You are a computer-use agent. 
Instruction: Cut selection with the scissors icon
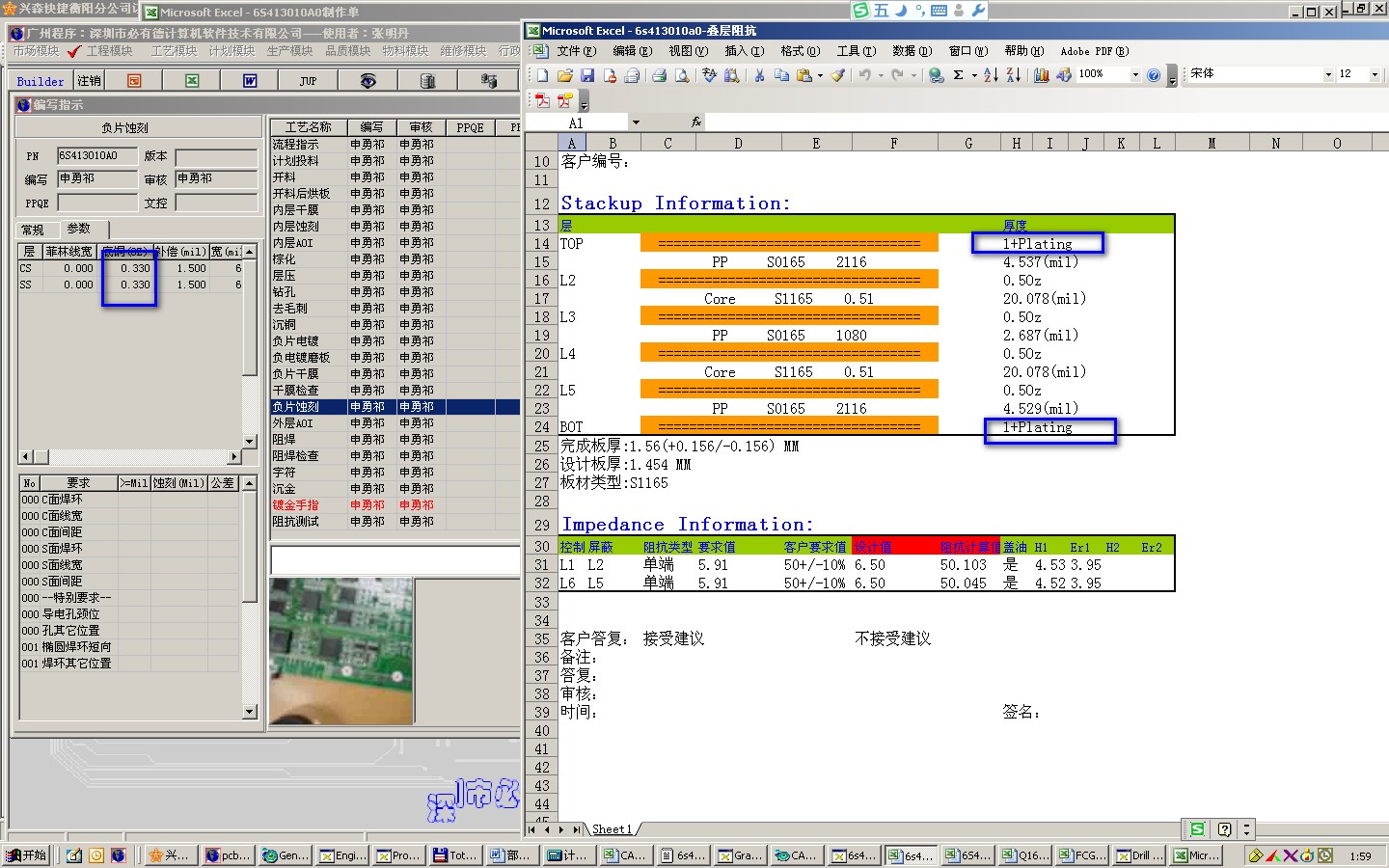point(760,74)
